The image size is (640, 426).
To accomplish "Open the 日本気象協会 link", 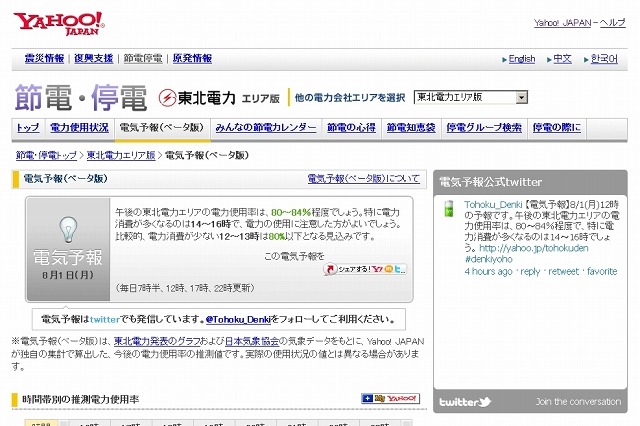I will point(252,341).
